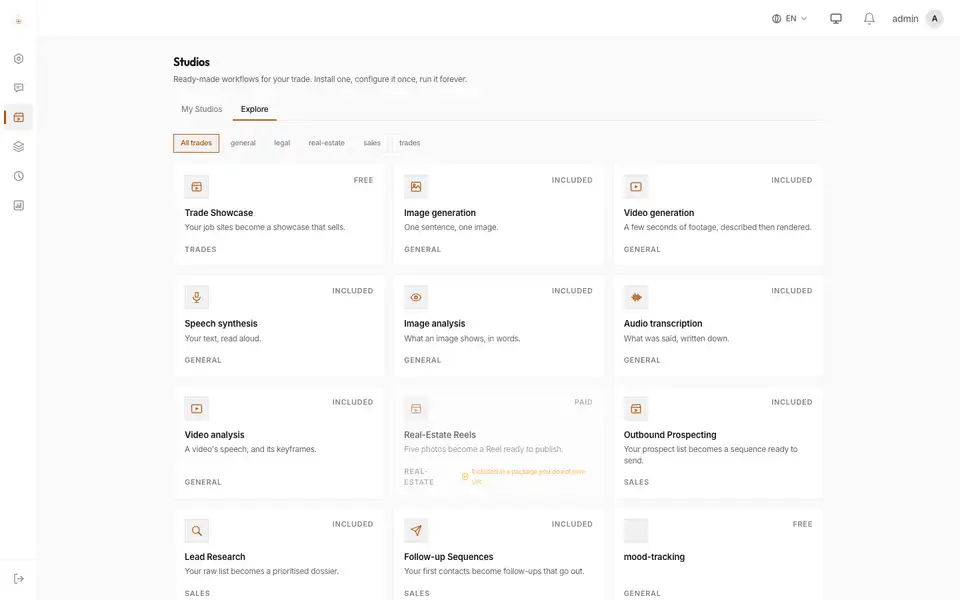This screenshot has height=600, width=960.
Task: Click the Image analysis eye icon
Action: pyautogui.click(x=416, y=298)
